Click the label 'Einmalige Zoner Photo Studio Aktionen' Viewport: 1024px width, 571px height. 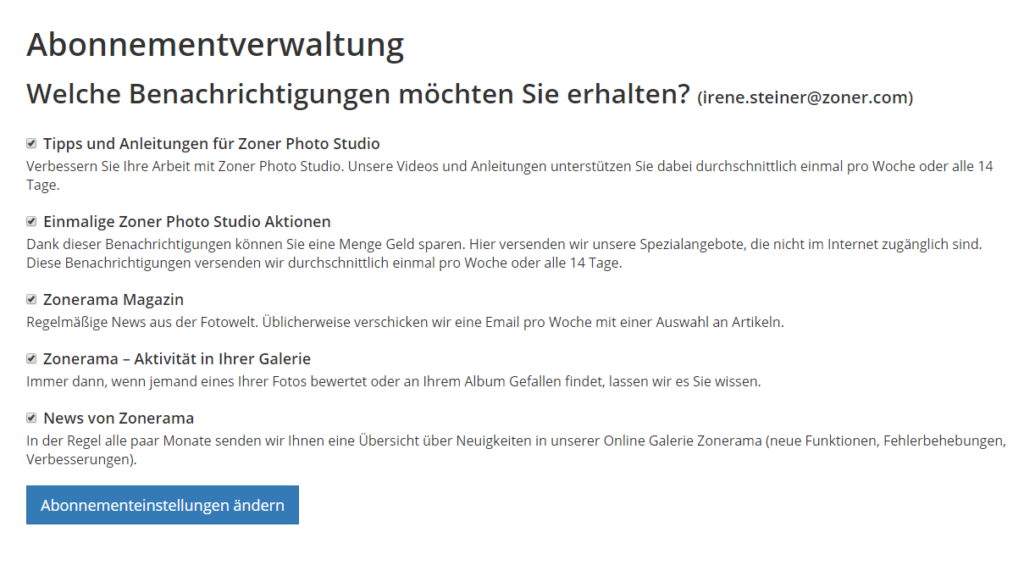pyautogui.click(x=187, y=221)
